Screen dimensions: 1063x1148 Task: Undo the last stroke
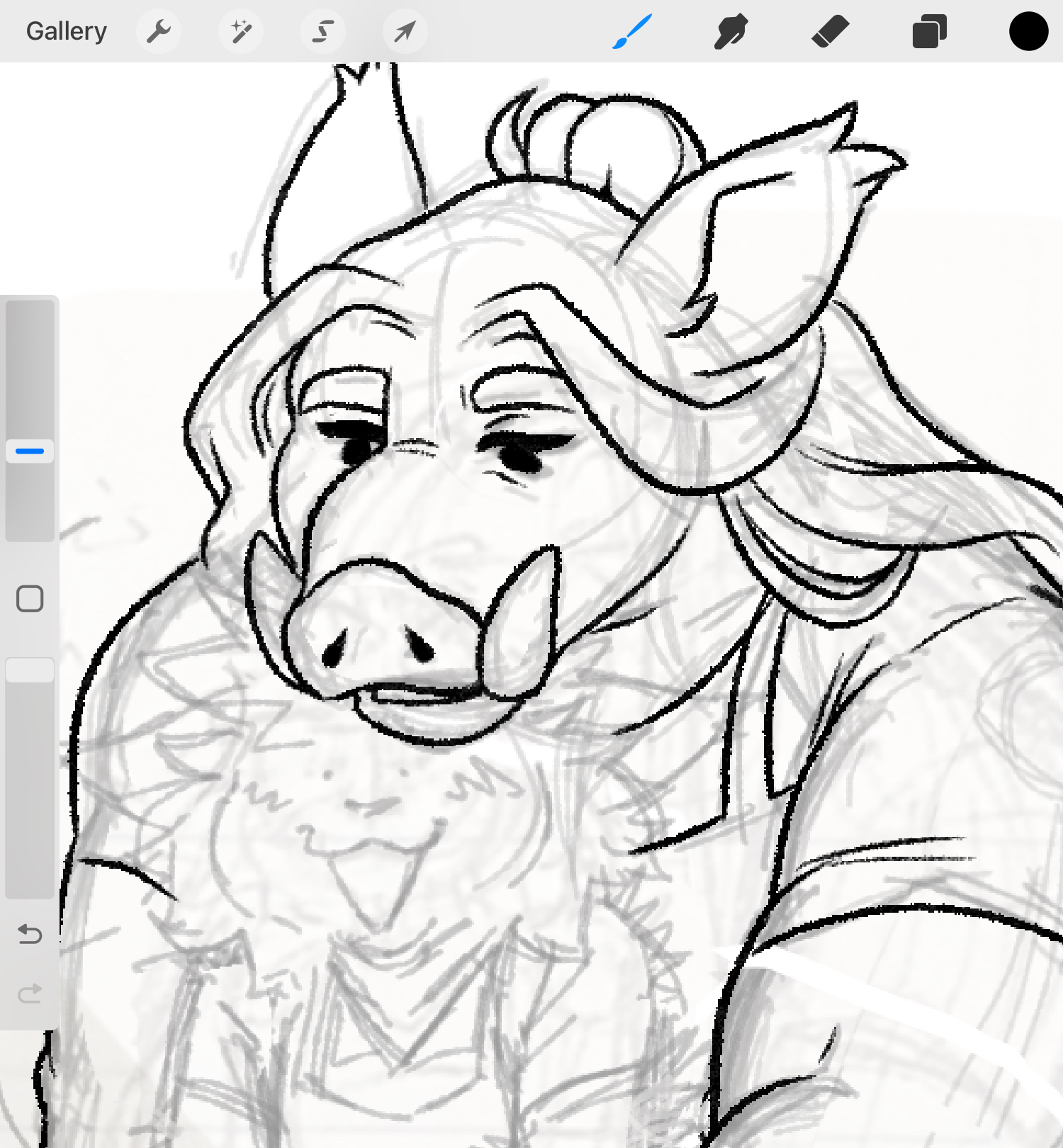point(30,934)
